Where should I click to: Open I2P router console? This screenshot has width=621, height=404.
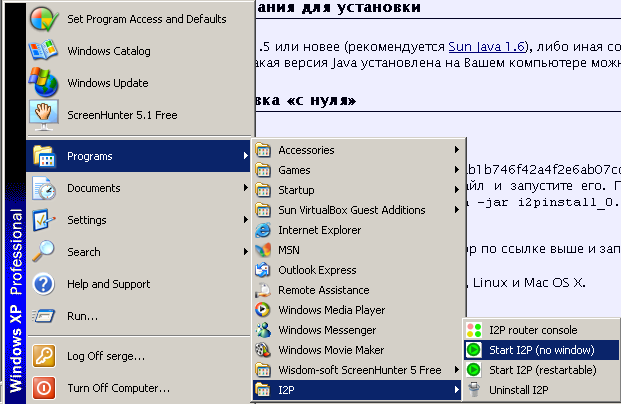tap(541, 330)
